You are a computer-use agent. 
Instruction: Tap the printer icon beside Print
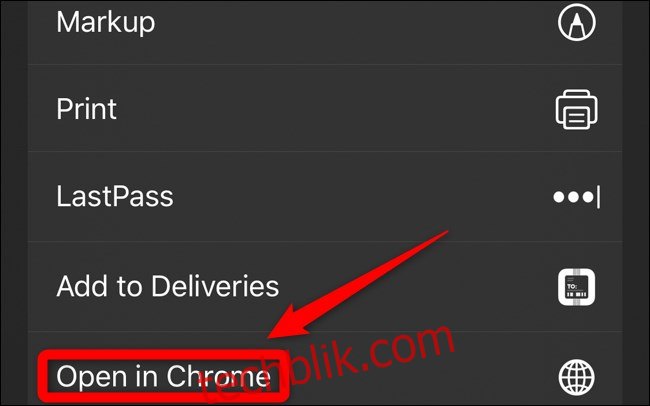click(577, 109)
